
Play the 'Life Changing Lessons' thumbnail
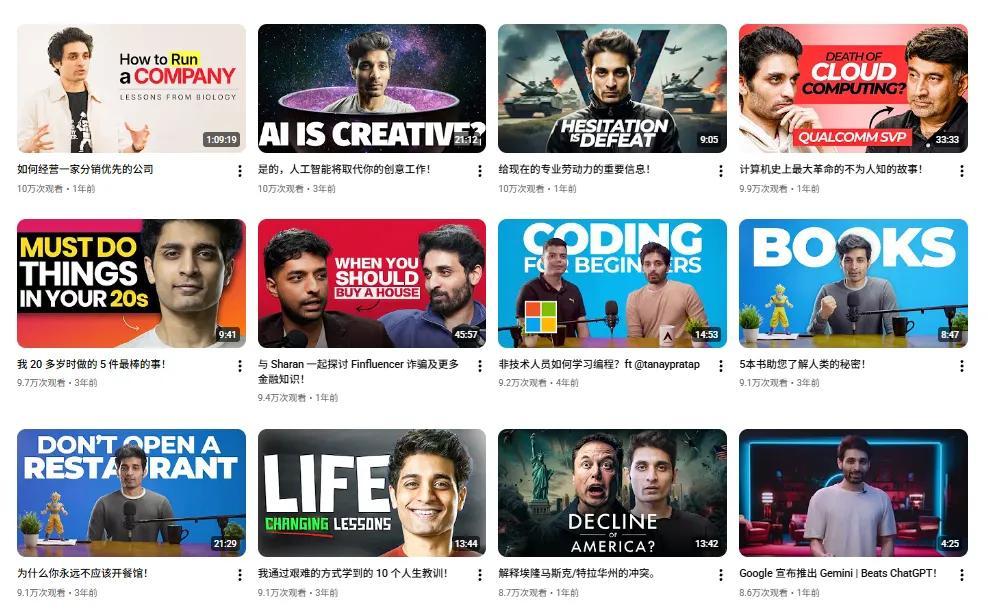[372, 493]
